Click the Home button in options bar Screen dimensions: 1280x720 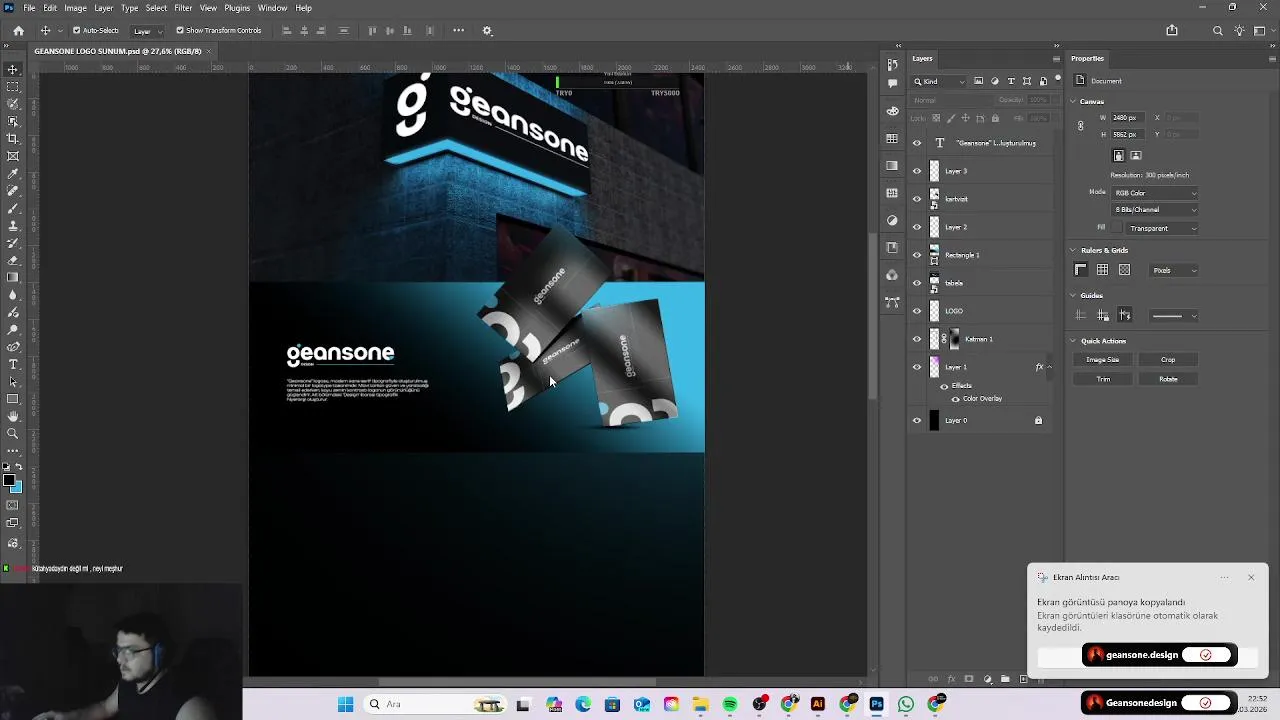[x=18, y=30]
